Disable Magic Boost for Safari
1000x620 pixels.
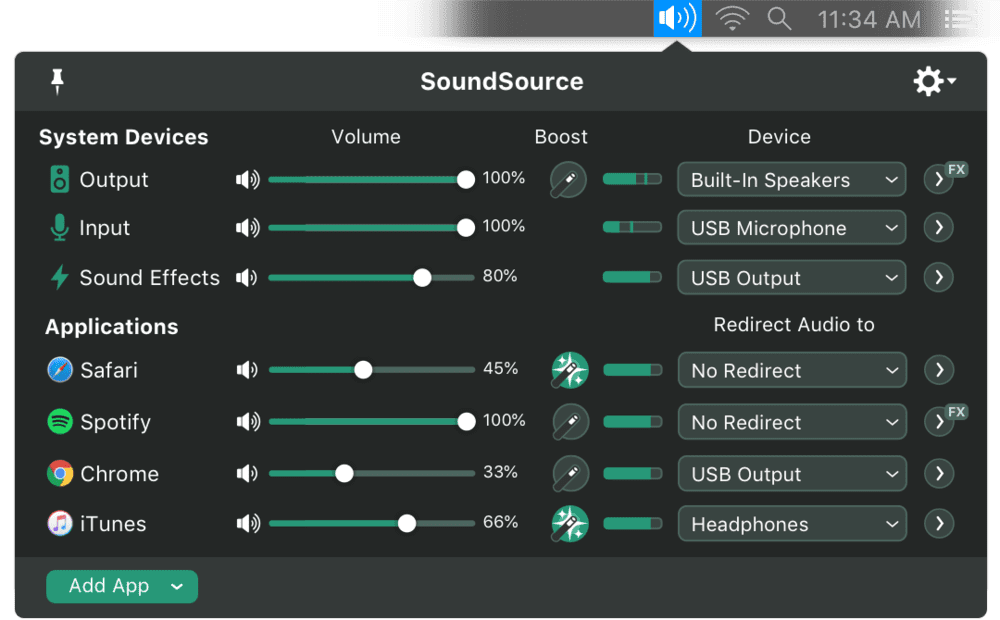pos(570,370)
